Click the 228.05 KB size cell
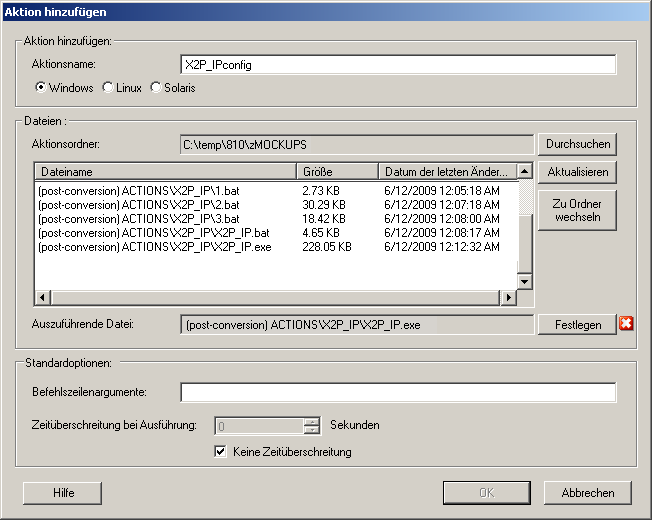This screenshot has height=520, width=652. click(327, 247)
